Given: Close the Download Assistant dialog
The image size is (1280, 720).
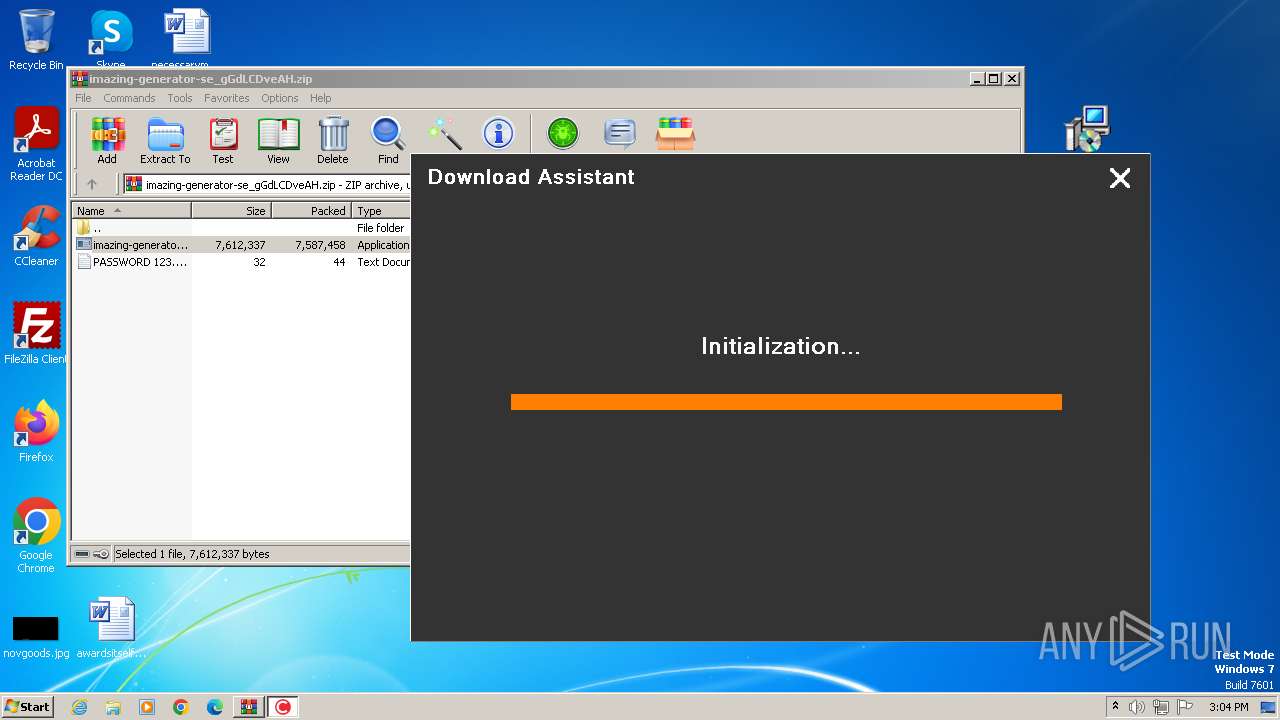Looking at the screenshot, I should click(1120, 178).
